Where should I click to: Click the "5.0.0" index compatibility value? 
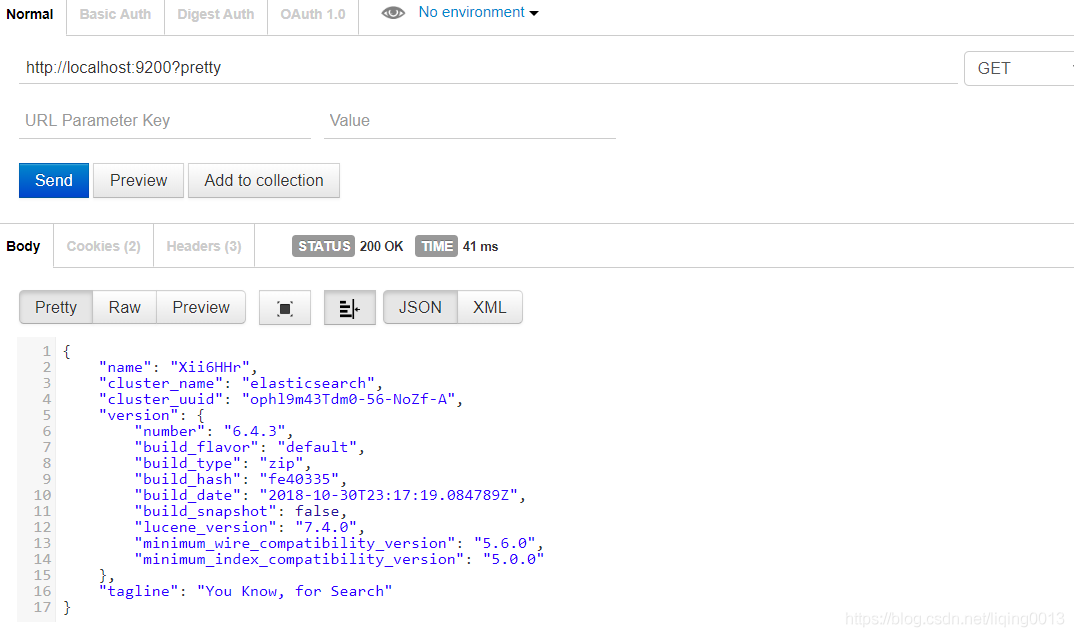pyautogui.click(x=514, y=559)
